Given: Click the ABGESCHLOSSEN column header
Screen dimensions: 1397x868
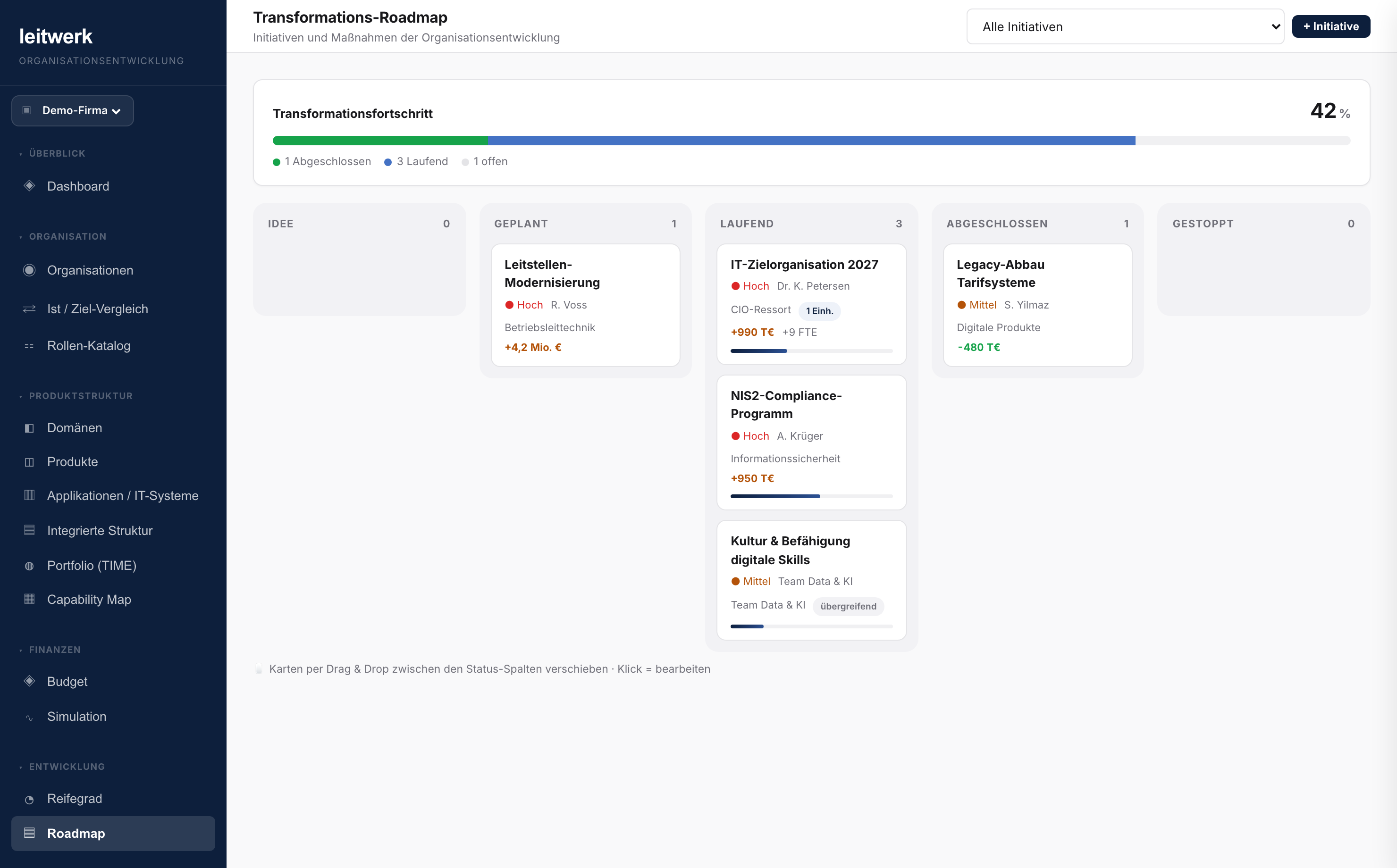Looking at the screenshot, I should (1037, 224).
